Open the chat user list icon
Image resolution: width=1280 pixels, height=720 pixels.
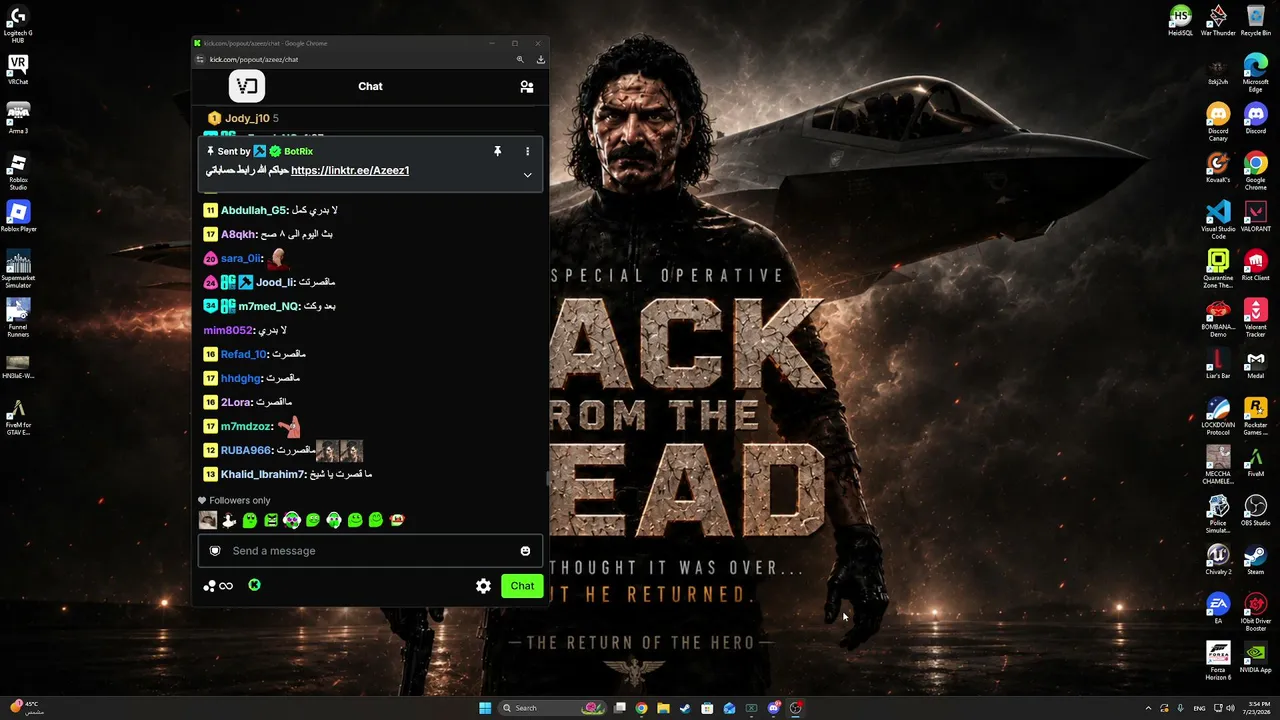tap(527, 87)
